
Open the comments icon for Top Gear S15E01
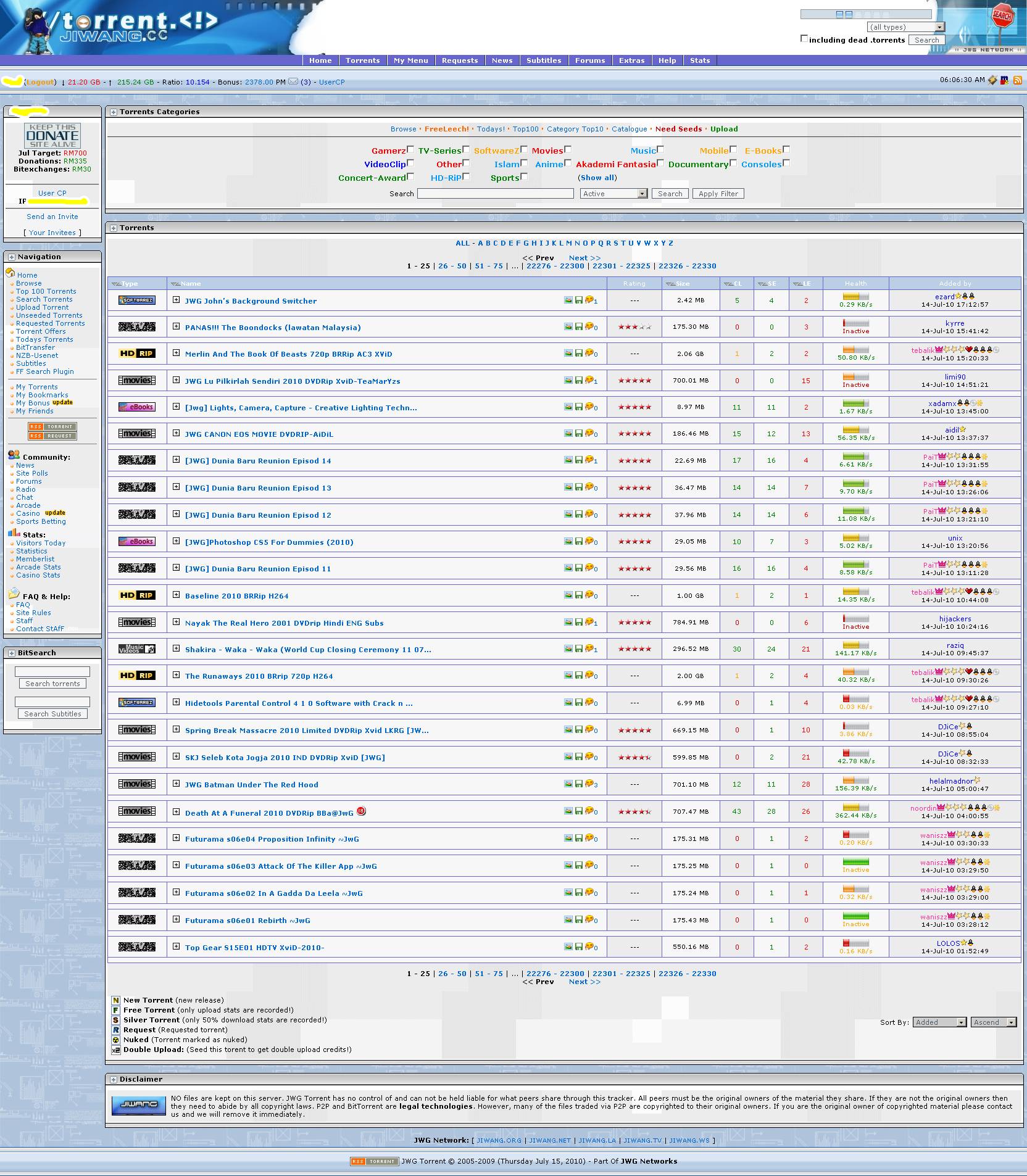click(x=589, y=946)
